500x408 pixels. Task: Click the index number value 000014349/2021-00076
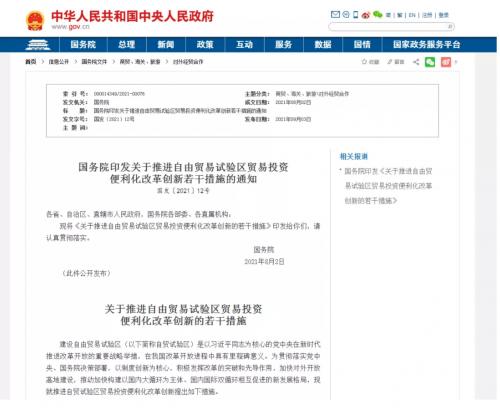tap(119, 94)
